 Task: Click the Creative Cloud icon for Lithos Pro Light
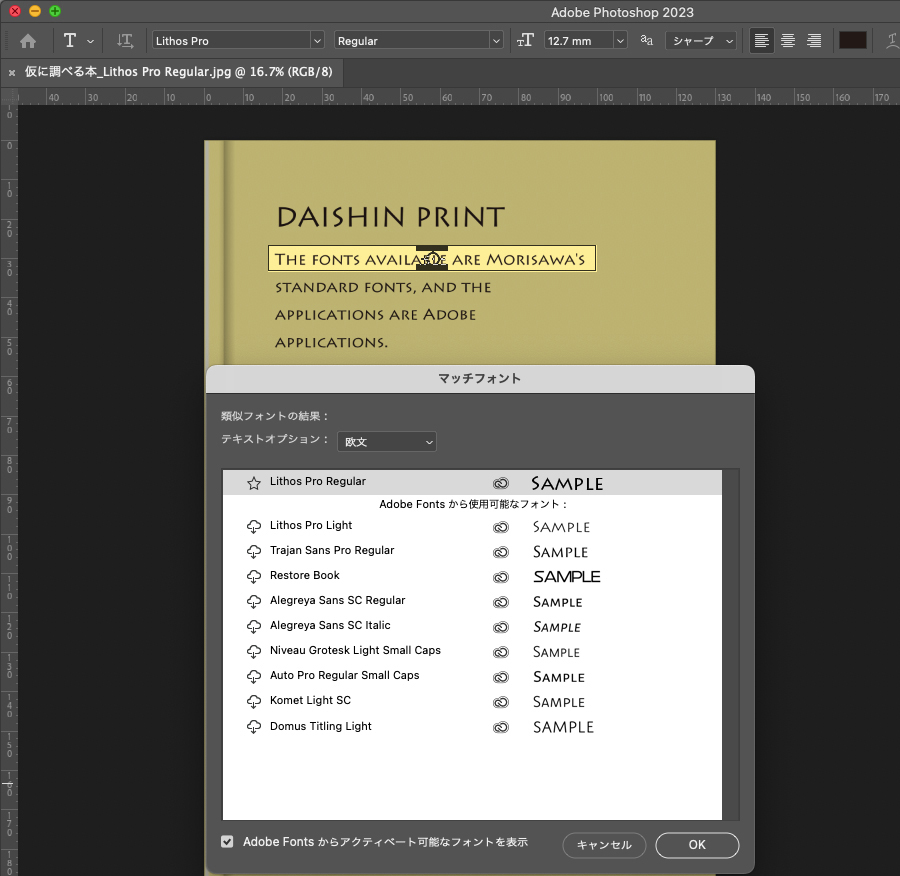pos(501,527)
